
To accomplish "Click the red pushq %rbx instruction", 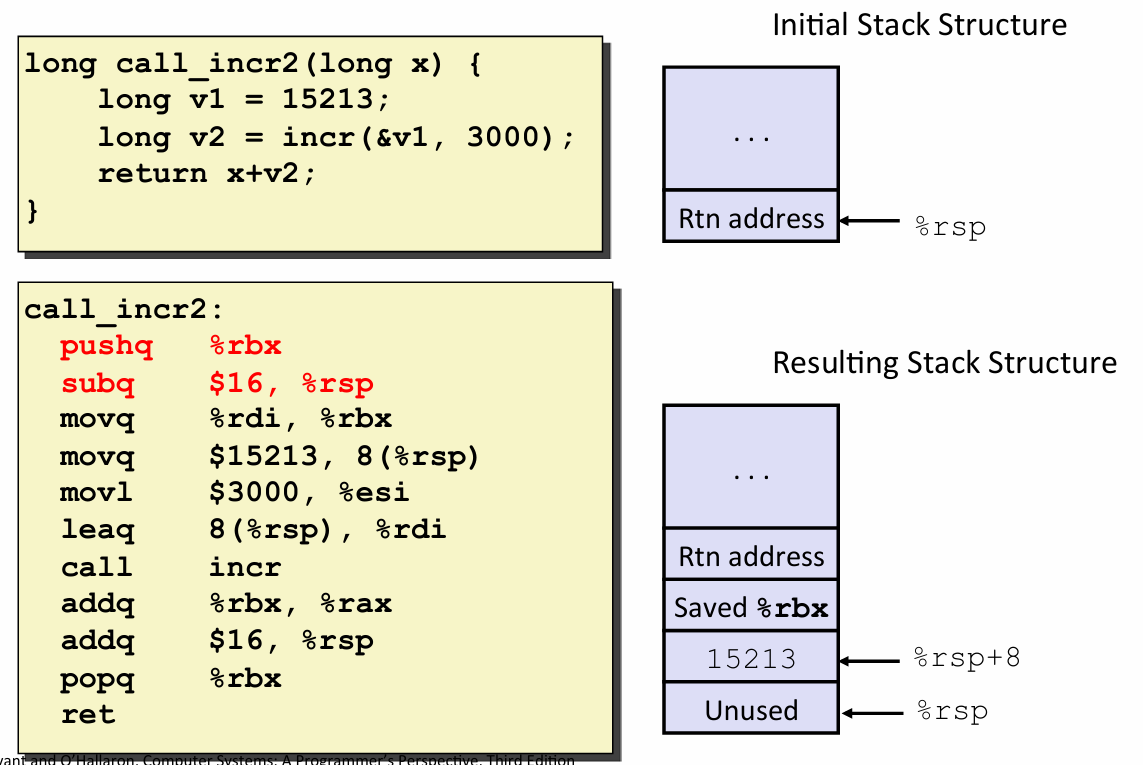I will click(x=171, y=347).
